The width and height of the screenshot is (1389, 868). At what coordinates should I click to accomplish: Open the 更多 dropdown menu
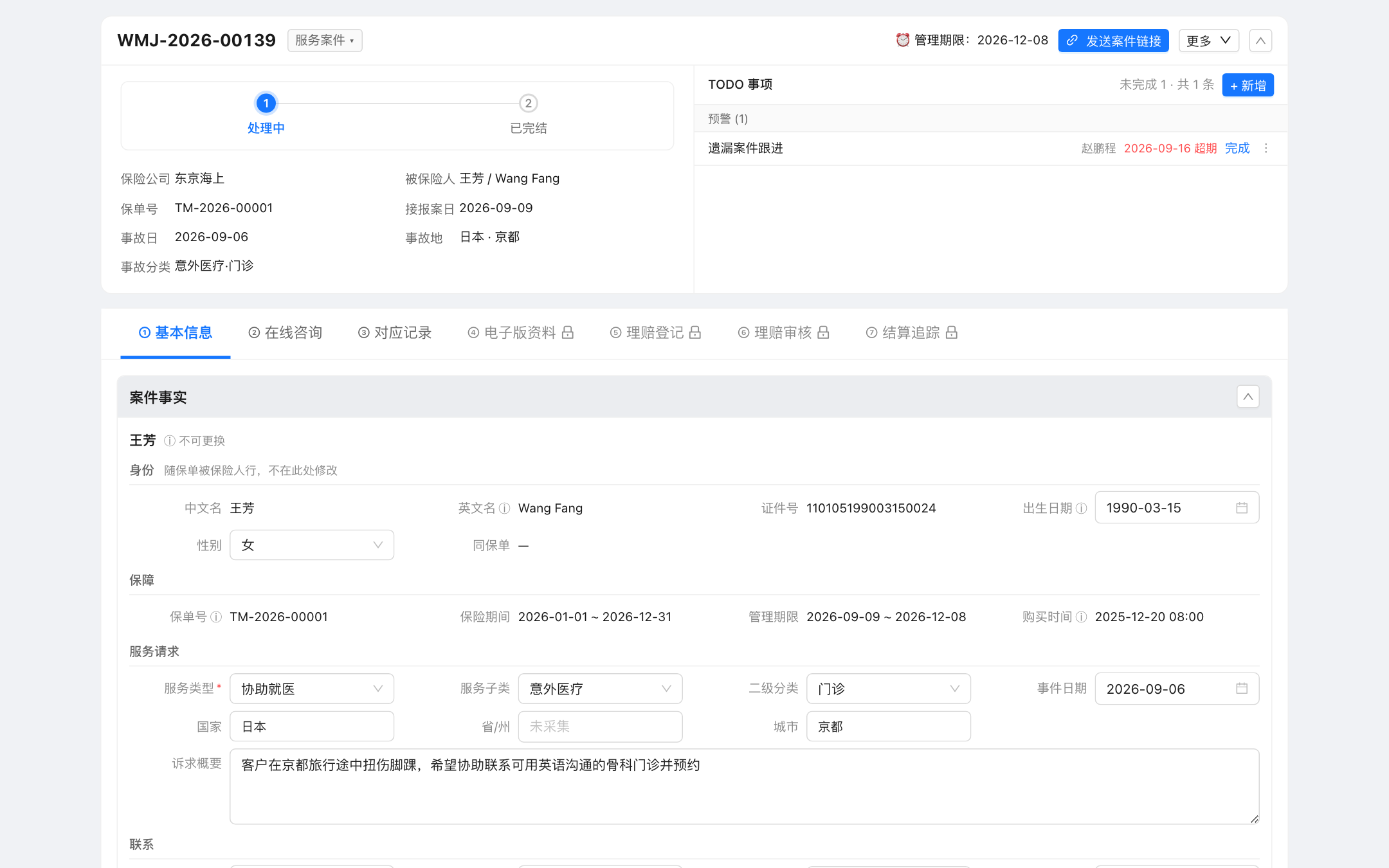coord(1208,41)
